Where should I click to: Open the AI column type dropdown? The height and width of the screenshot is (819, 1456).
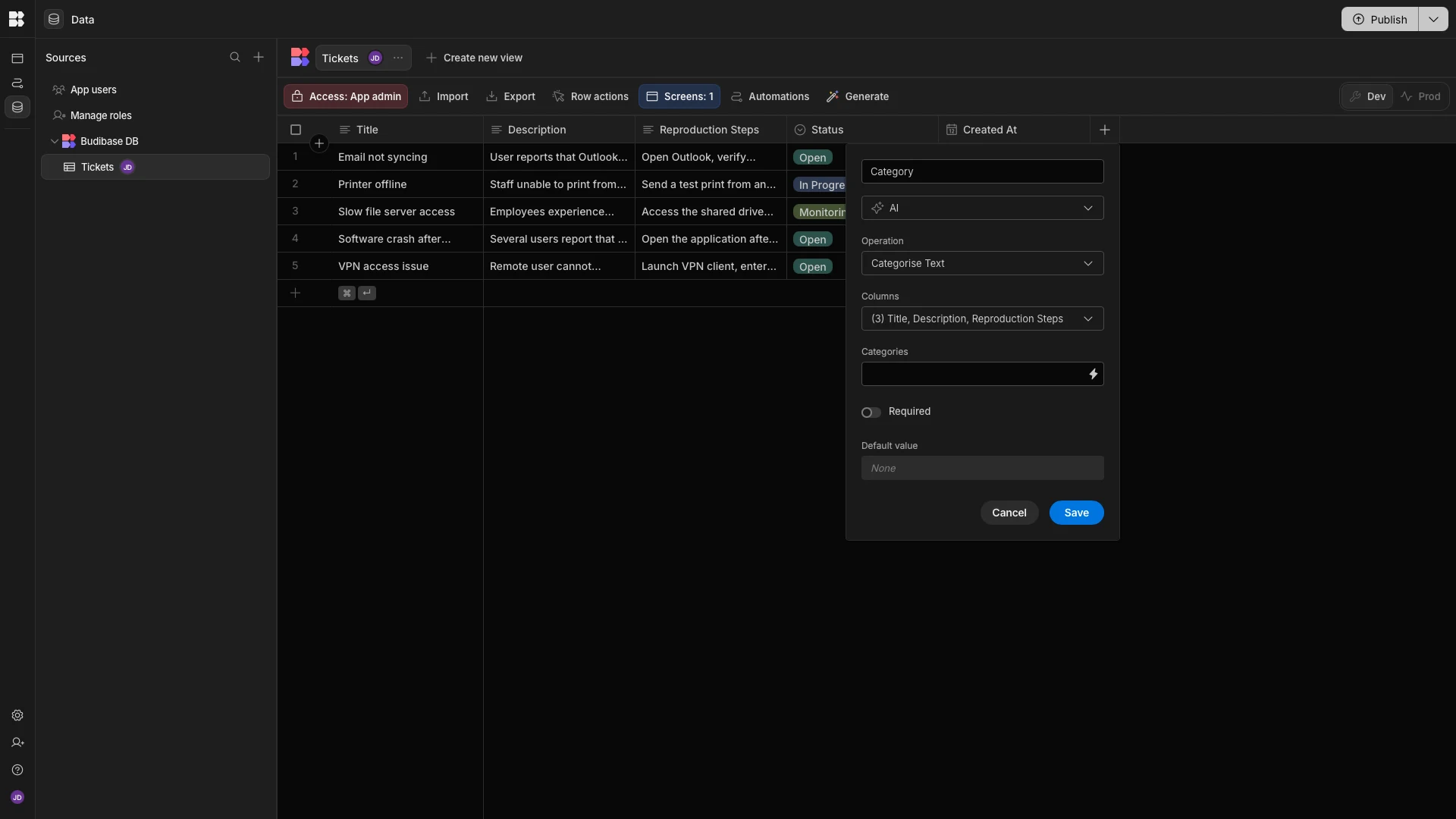[982, 209]
